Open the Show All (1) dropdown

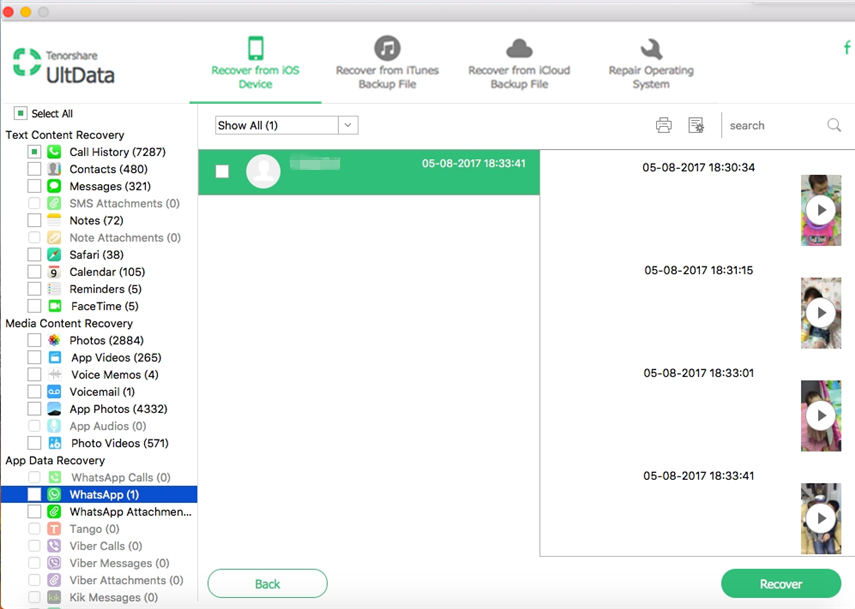pyautogui.click(x=286, y=125)
